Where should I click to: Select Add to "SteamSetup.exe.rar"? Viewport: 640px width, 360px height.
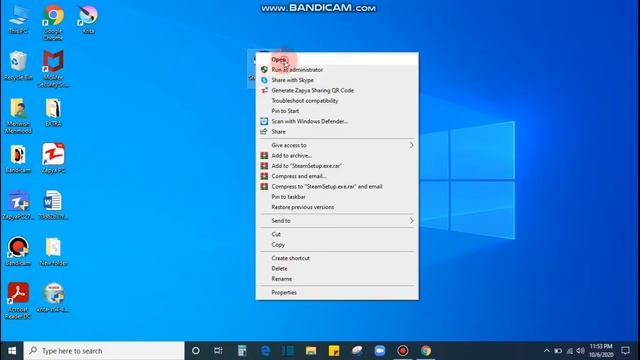(x=337, y=166)
